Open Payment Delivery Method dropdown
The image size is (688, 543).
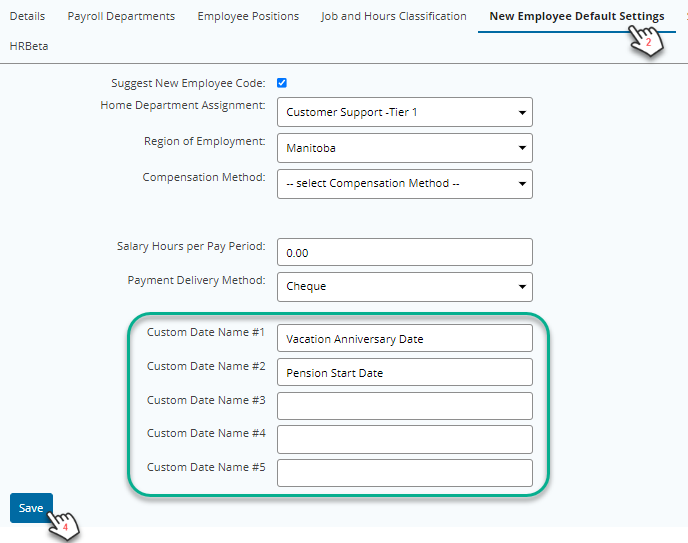(x=405, y=287)
